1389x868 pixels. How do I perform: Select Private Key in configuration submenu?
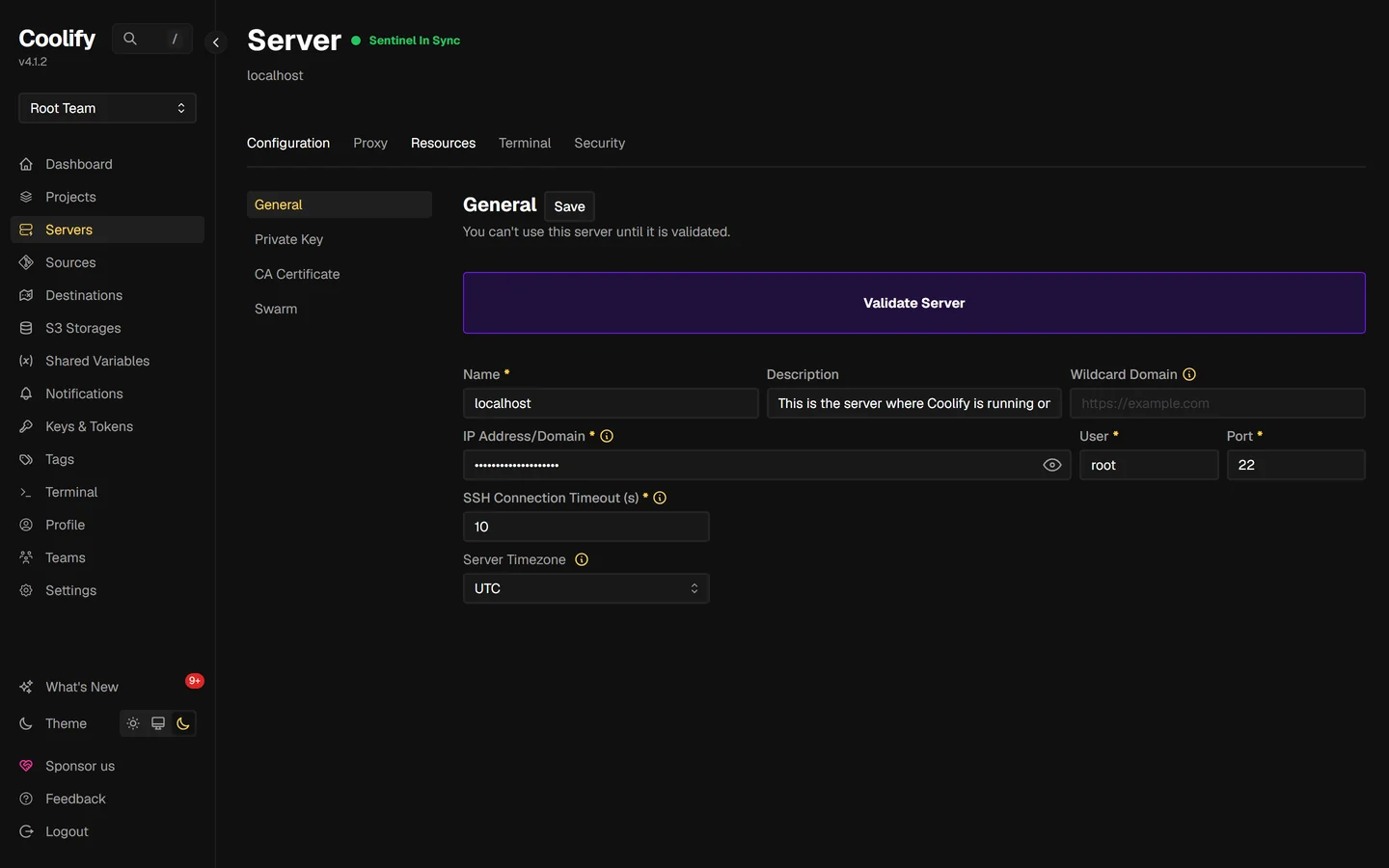(x=340, y=239)
